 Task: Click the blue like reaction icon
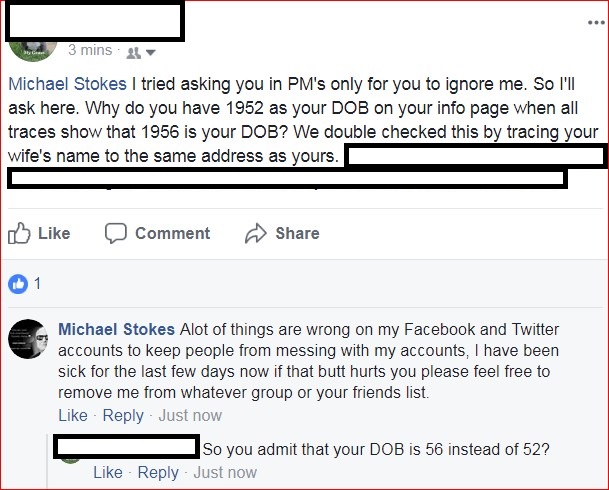coord(17,283)
